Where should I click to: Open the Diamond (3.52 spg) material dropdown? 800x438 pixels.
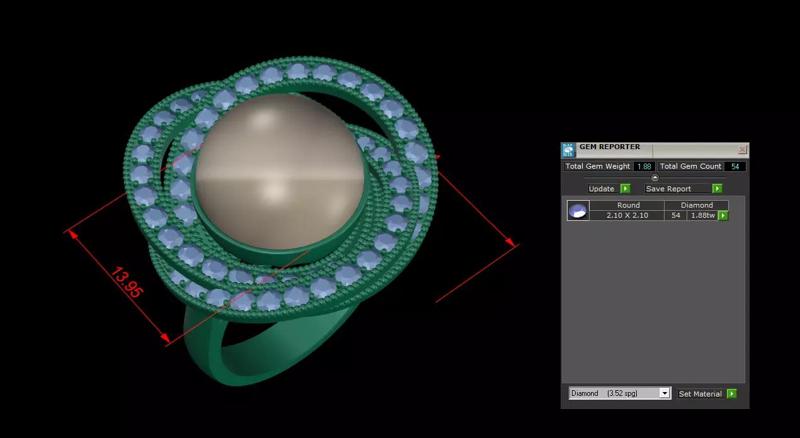(620, 393)
